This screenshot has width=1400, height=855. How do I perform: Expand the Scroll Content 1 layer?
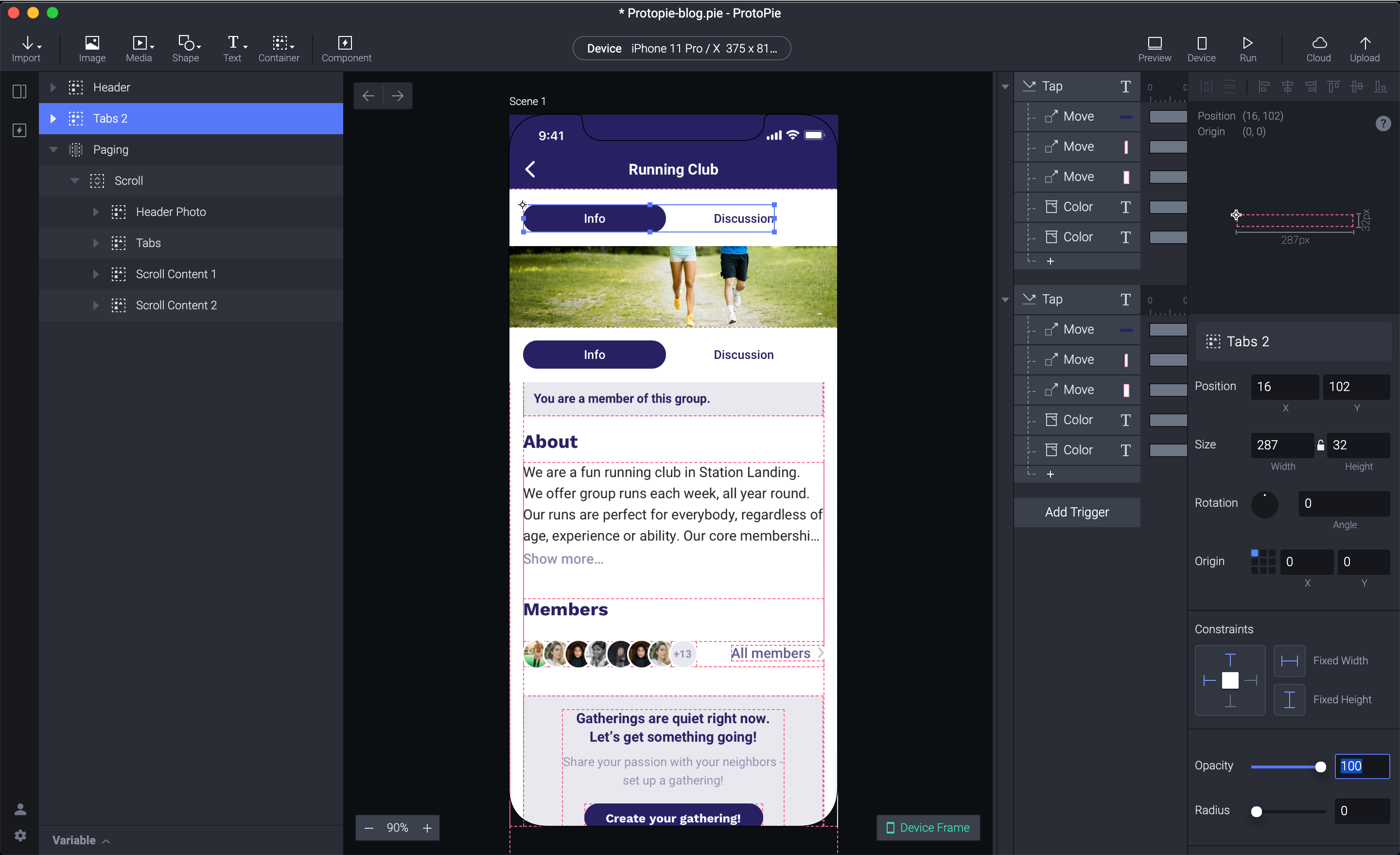coord(95,274)
